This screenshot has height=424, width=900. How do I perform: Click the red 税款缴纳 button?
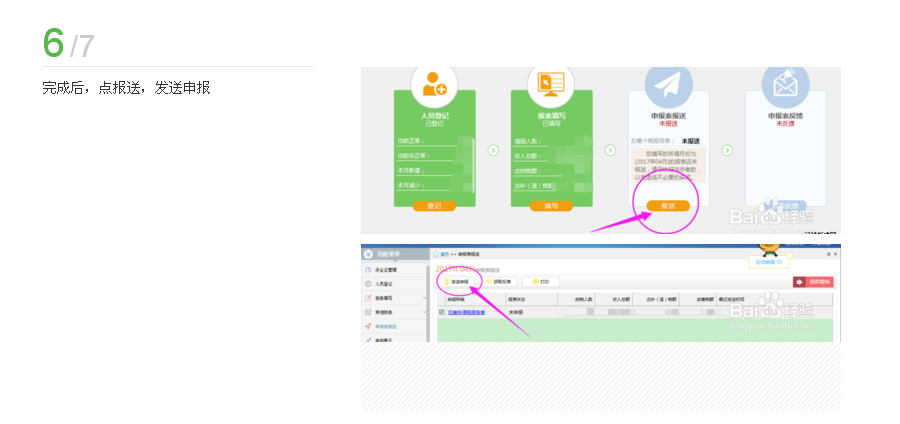812,282
